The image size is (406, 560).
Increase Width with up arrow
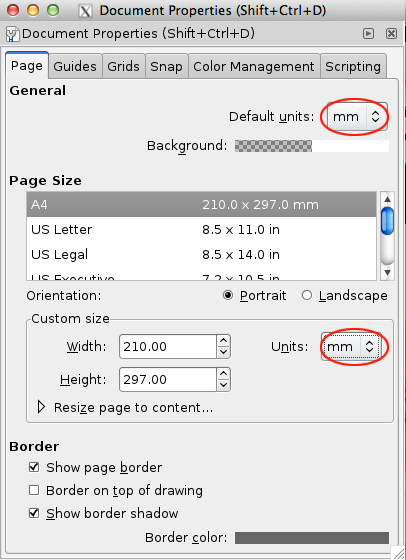[224, 340]
